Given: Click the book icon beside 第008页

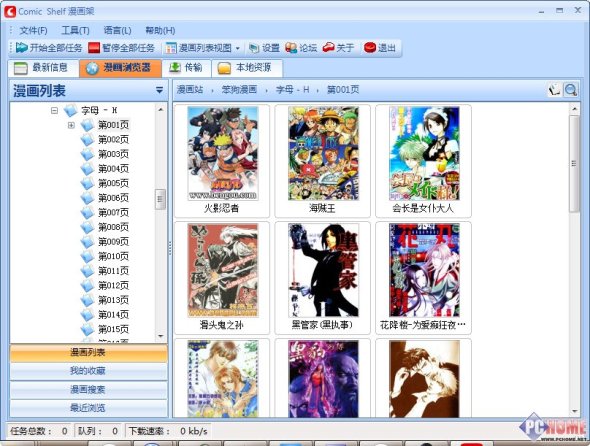Looking at the screenshot, I should (87, 227).
